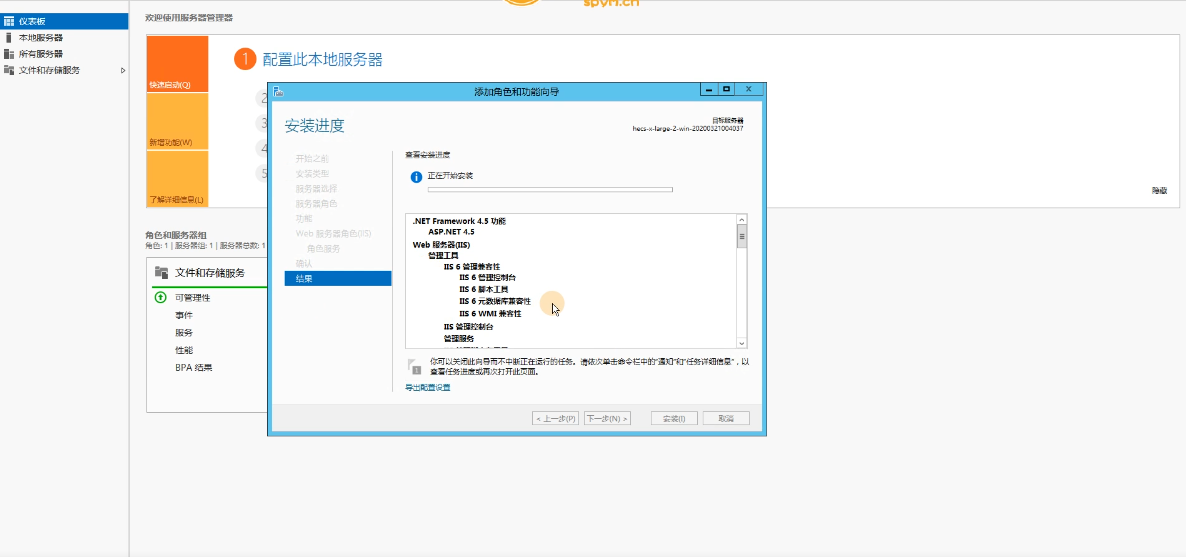Screen dimensions: 1186x557
Task: Click target server name hecs-x-large-2-win text
Action: pyautogui.click(x=688, y=129)
